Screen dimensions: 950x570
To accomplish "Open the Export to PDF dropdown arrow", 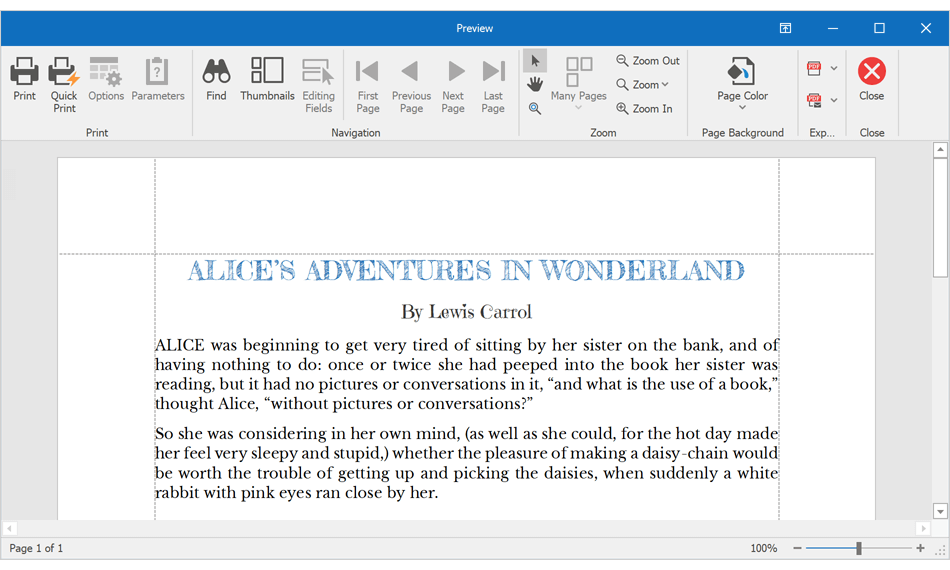I will pyautogui.click(x=834, y=69).
